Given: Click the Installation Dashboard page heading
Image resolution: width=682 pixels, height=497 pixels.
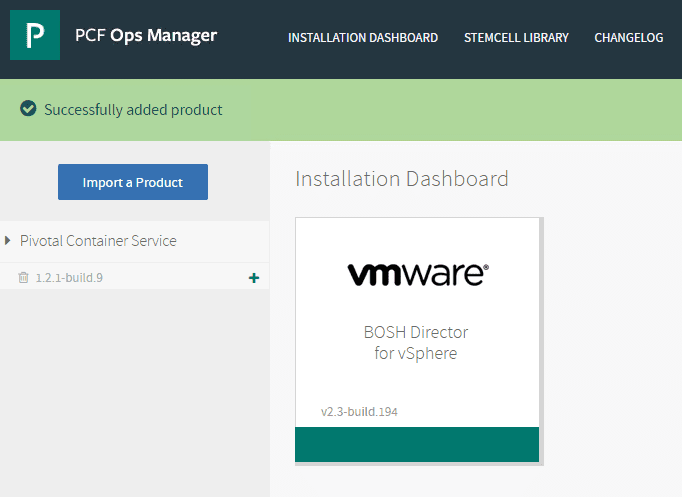Looking at the screenshot, I should click(x=402, y=179).
